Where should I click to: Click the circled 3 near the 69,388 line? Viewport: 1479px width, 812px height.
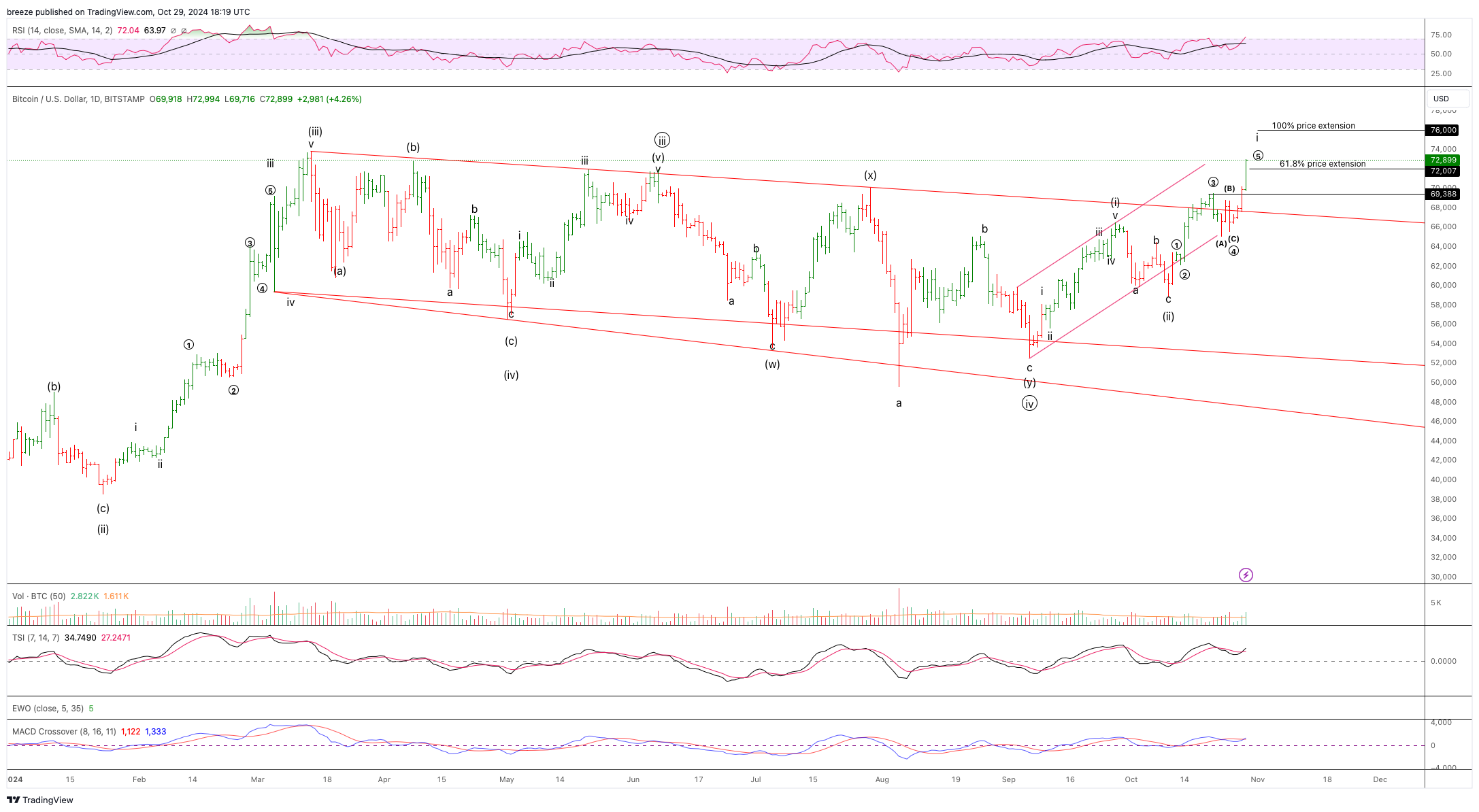[1213, 182]
